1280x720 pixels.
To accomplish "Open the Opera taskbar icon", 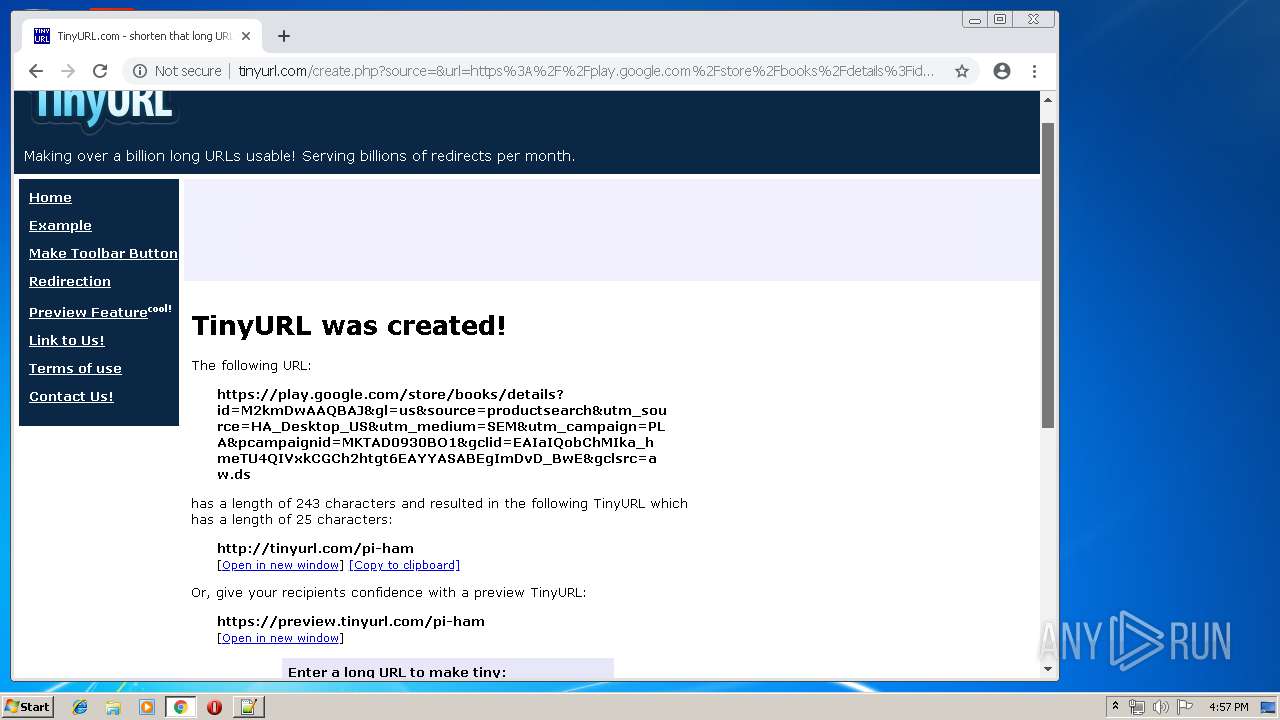I will [214, 707].
